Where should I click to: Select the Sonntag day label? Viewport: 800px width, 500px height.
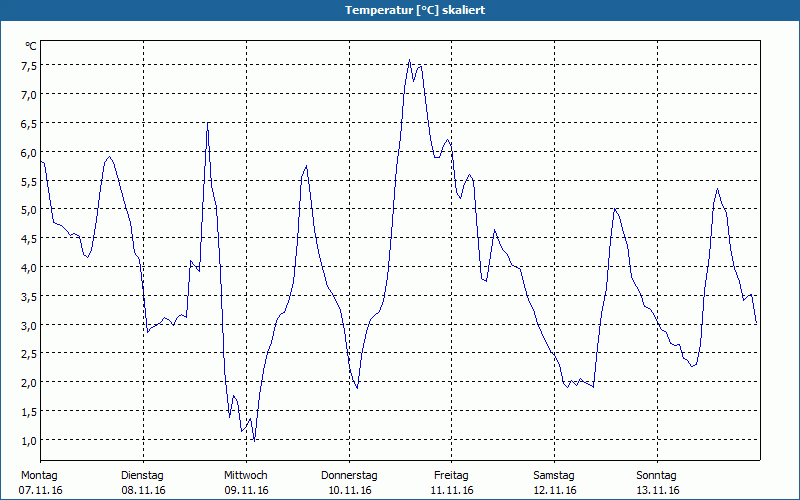[657, 475]
